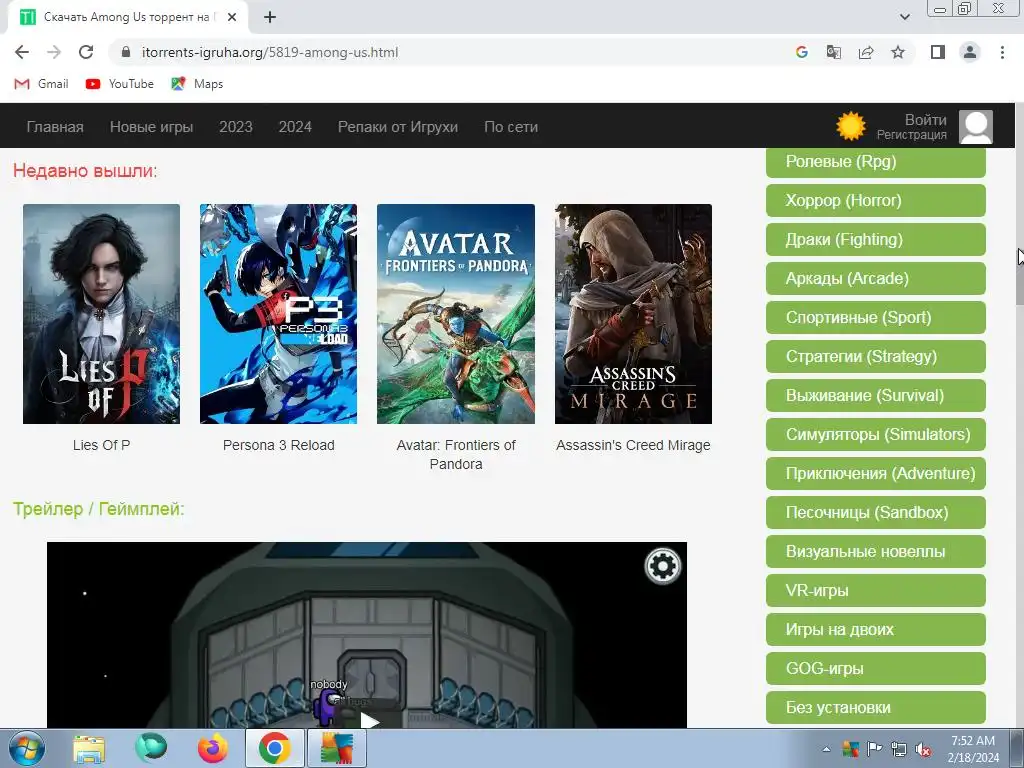The height and width of the screenshot is (768, 1024).
Task: Play the Among Us trailer video
Action: [x=370, y=721]
